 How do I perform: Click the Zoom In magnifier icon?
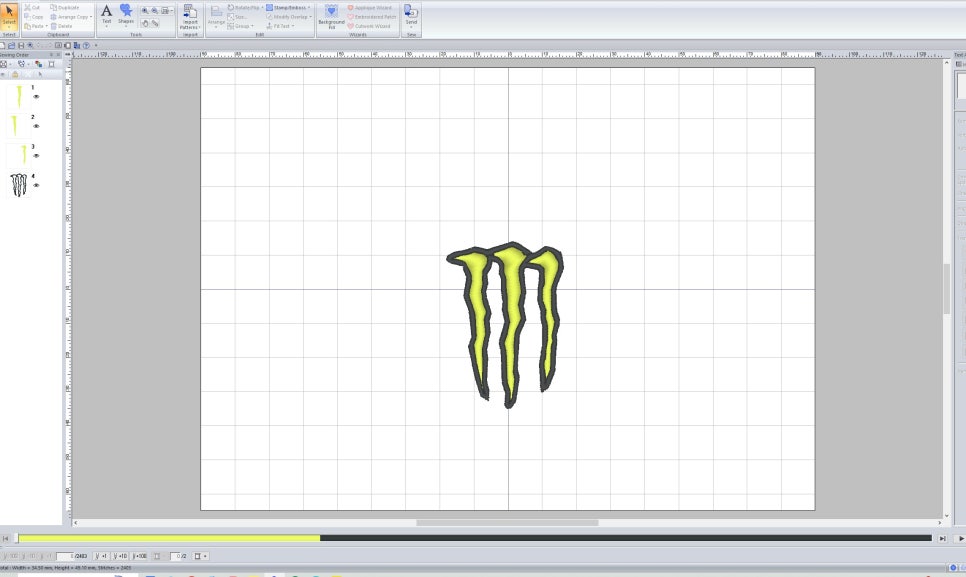145,11
